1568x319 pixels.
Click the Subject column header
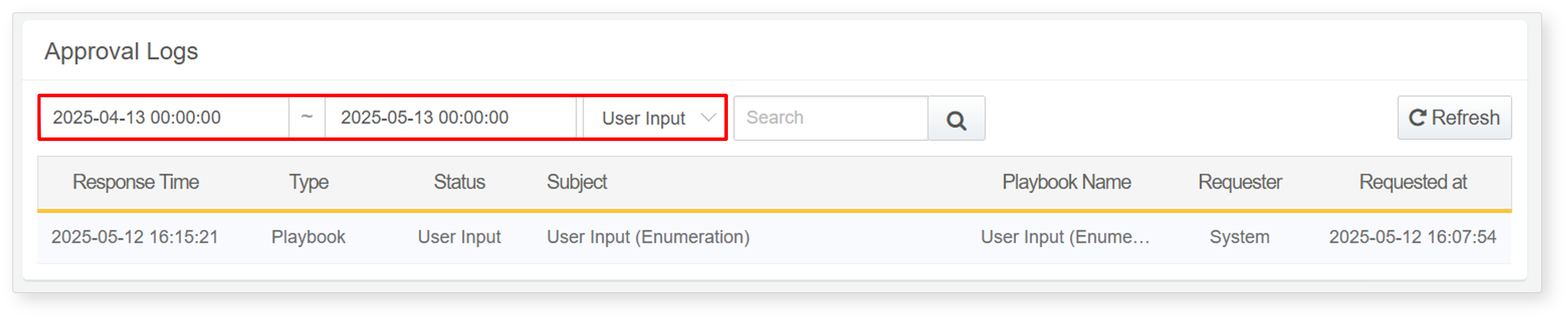(576, 182)
